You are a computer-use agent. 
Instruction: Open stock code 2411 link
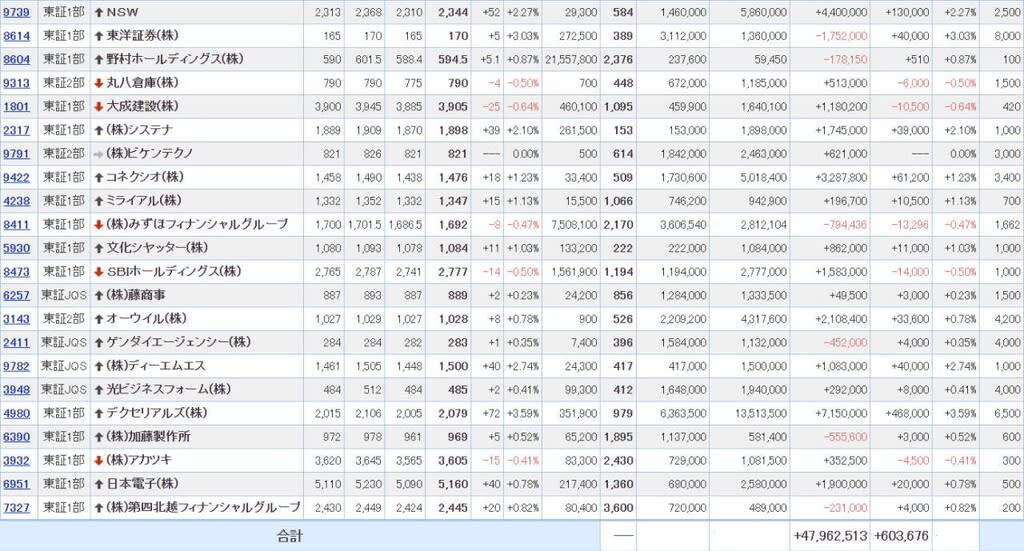(16, 342)
